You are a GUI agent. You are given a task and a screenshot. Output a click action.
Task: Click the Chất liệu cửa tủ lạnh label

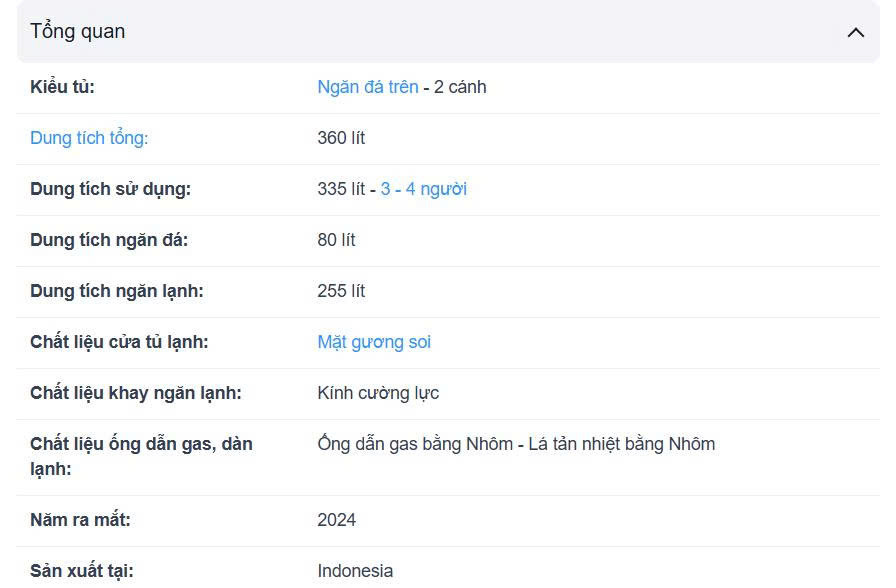[x=119, y=342]
